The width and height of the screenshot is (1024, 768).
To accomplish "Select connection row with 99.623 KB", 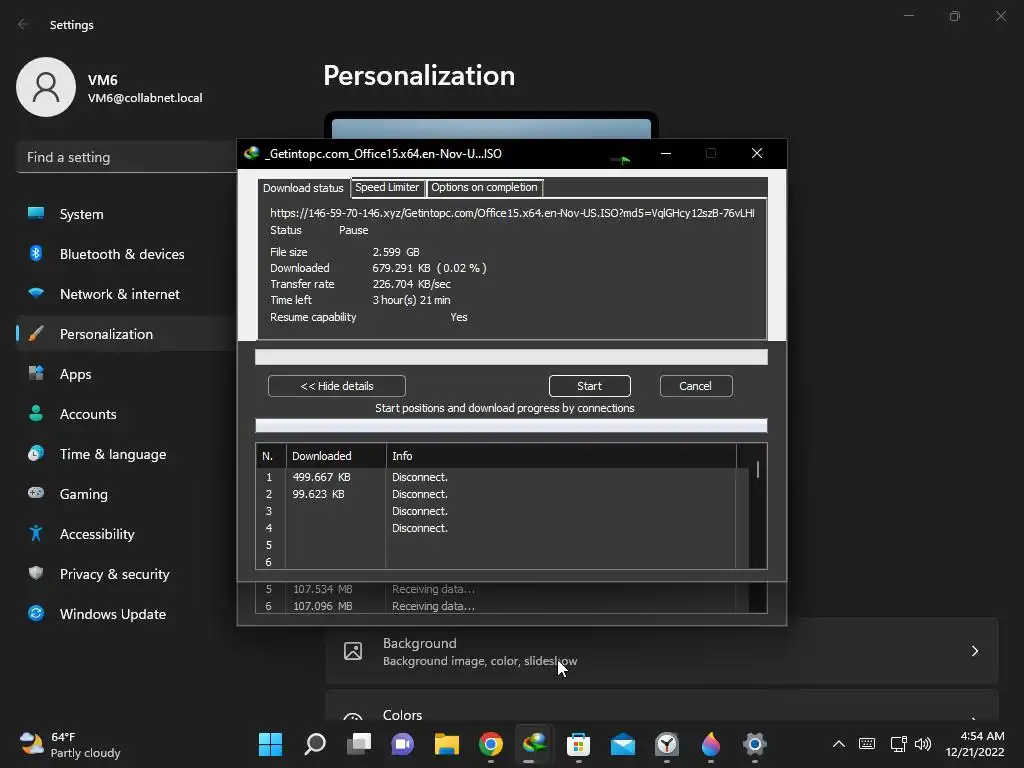I will 502,494.
